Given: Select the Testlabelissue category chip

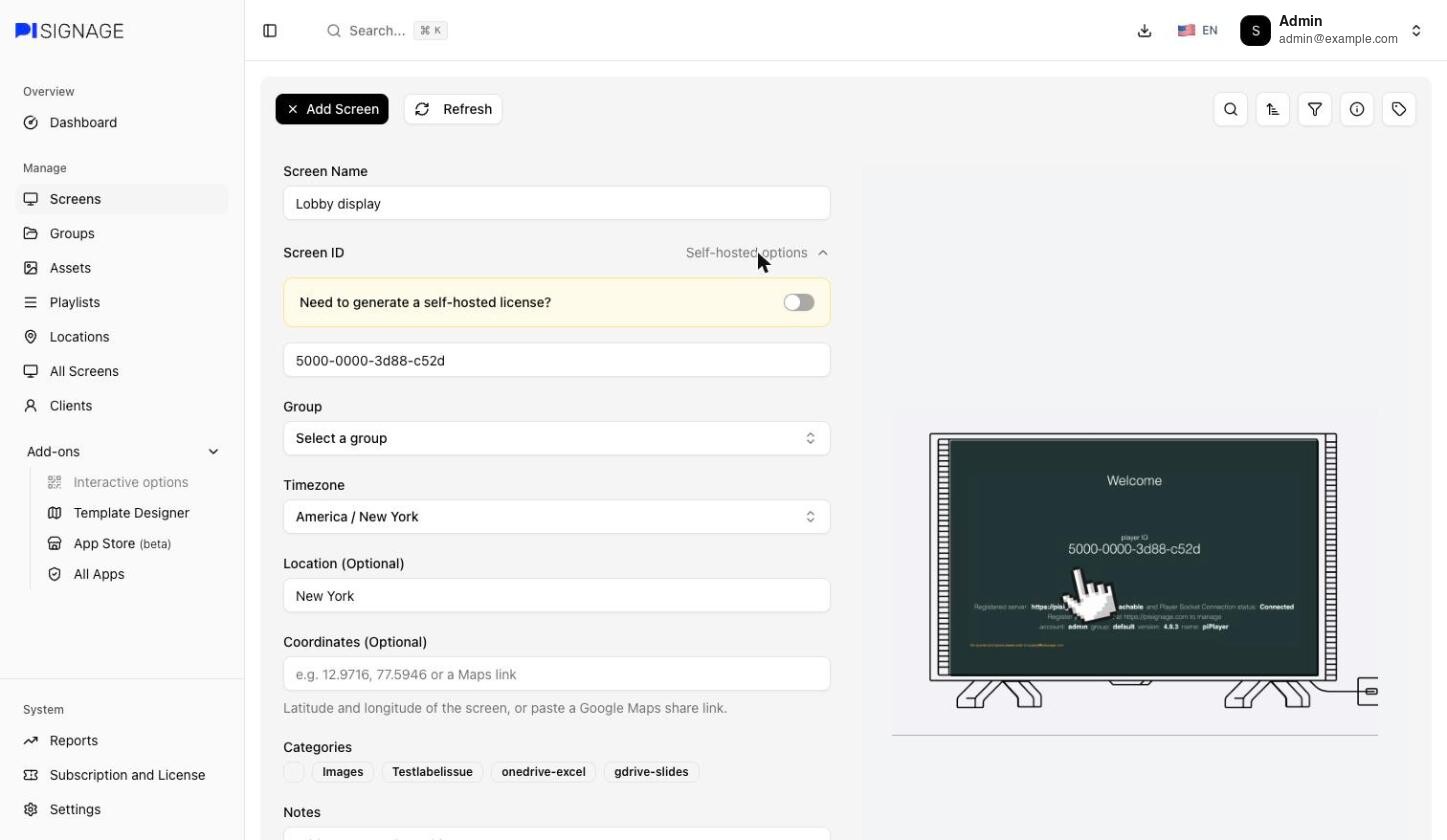Looking at the screenshot, I should (432, 772).
